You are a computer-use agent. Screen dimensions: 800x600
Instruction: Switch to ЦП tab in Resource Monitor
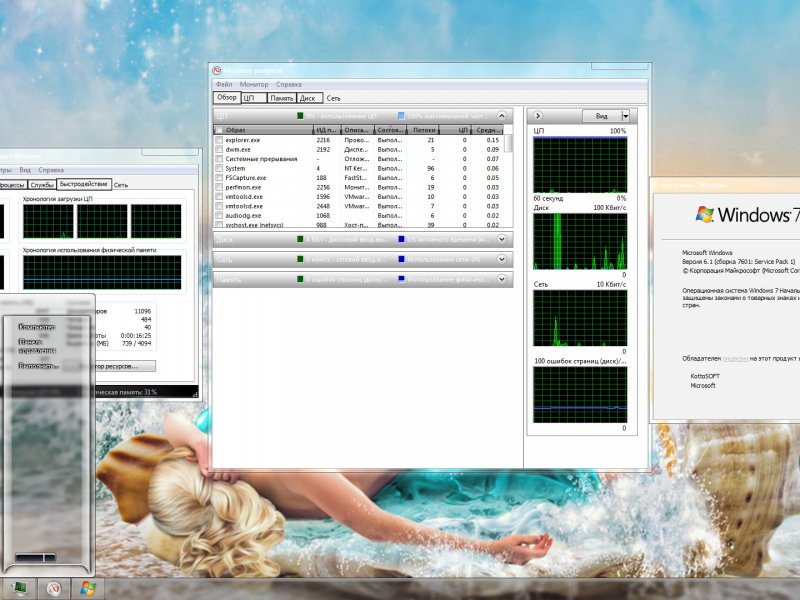point(254,98)
